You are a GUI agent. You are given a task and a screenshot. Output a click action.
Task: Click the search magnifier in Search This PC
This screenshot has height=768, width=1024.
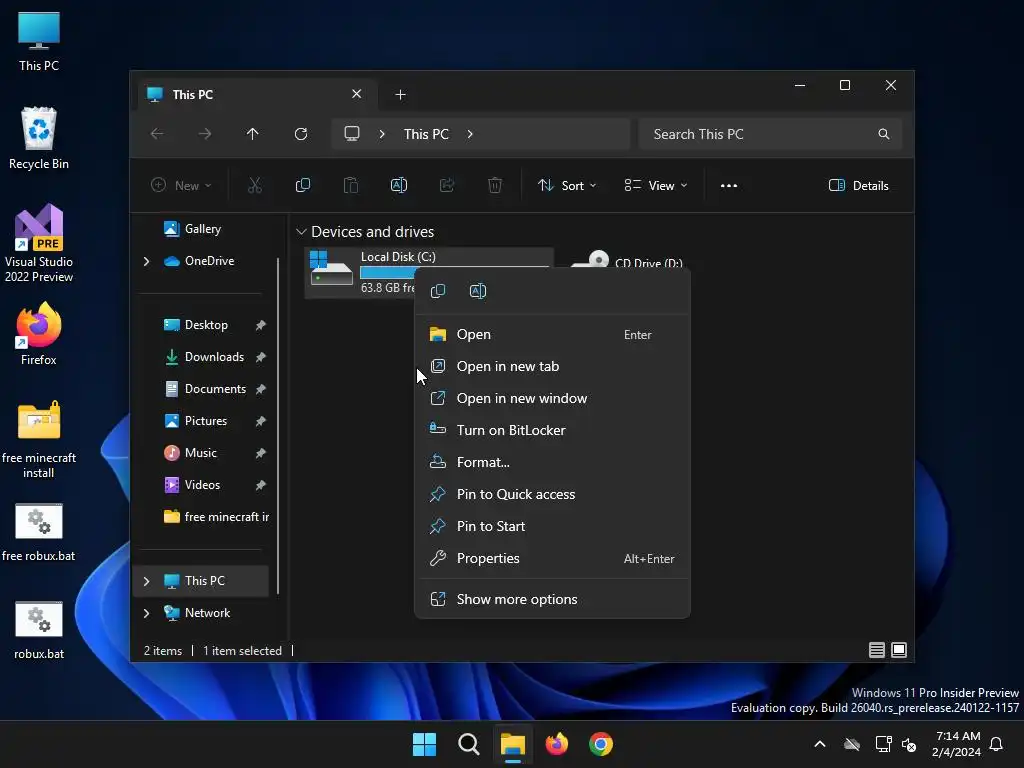point(884,134)
